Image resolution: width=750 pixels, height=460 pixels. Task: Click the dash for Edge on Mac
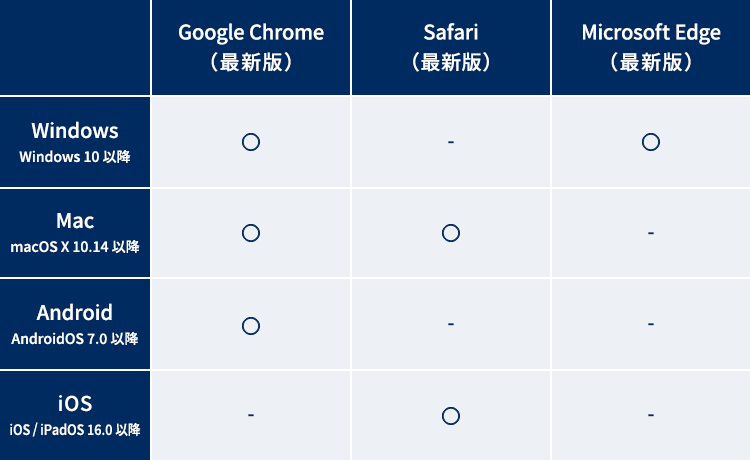click(x=651, y=233)
